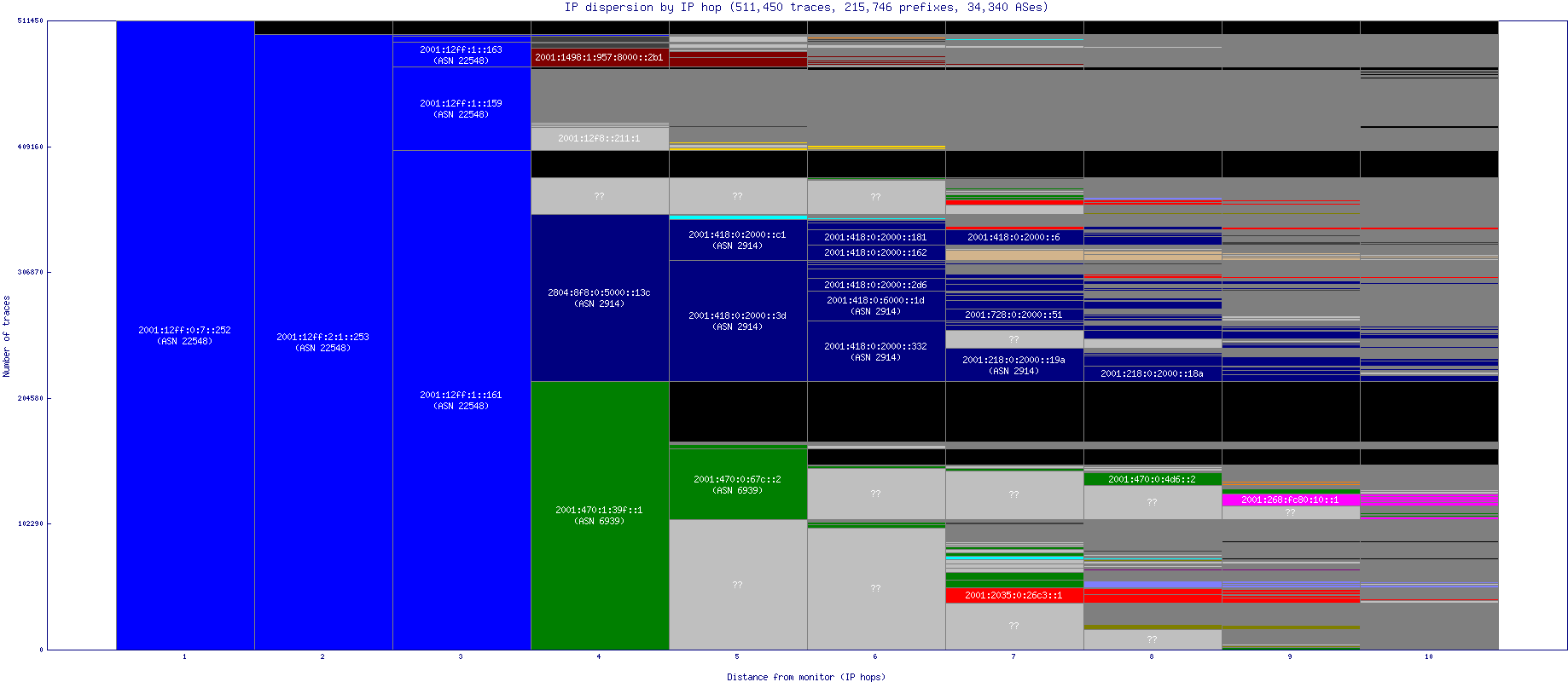
Task: Click the chart title 'IP dispersion by IP hop'
Action: tap(643, 7)
